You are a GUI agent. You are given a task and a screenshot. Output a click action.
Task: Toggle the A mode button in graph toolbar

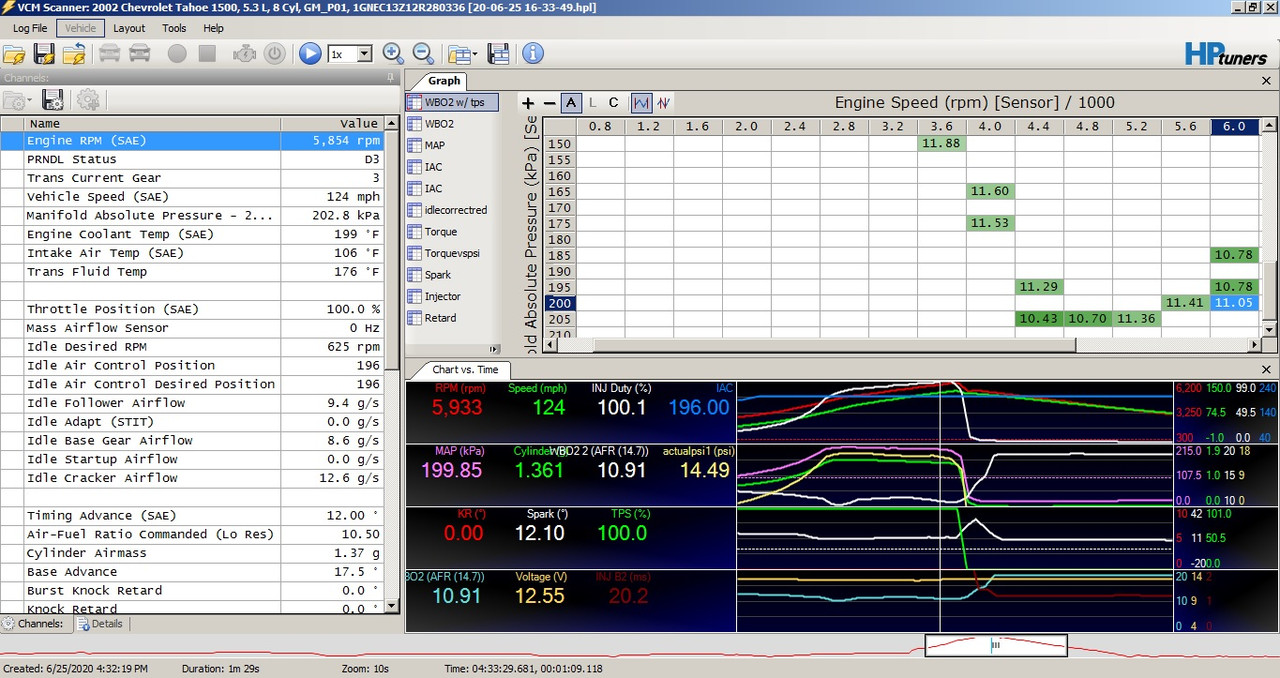[x=571, y=103]
